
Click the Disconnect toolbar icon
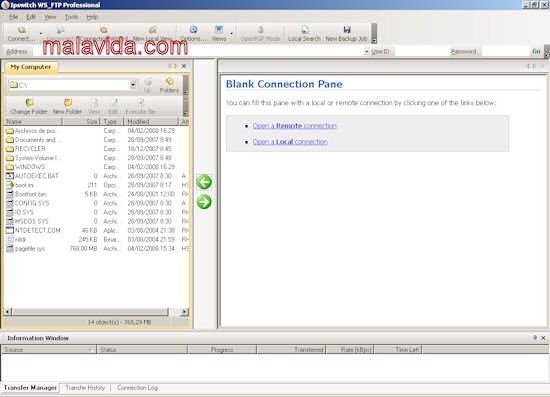coord(60,30)
